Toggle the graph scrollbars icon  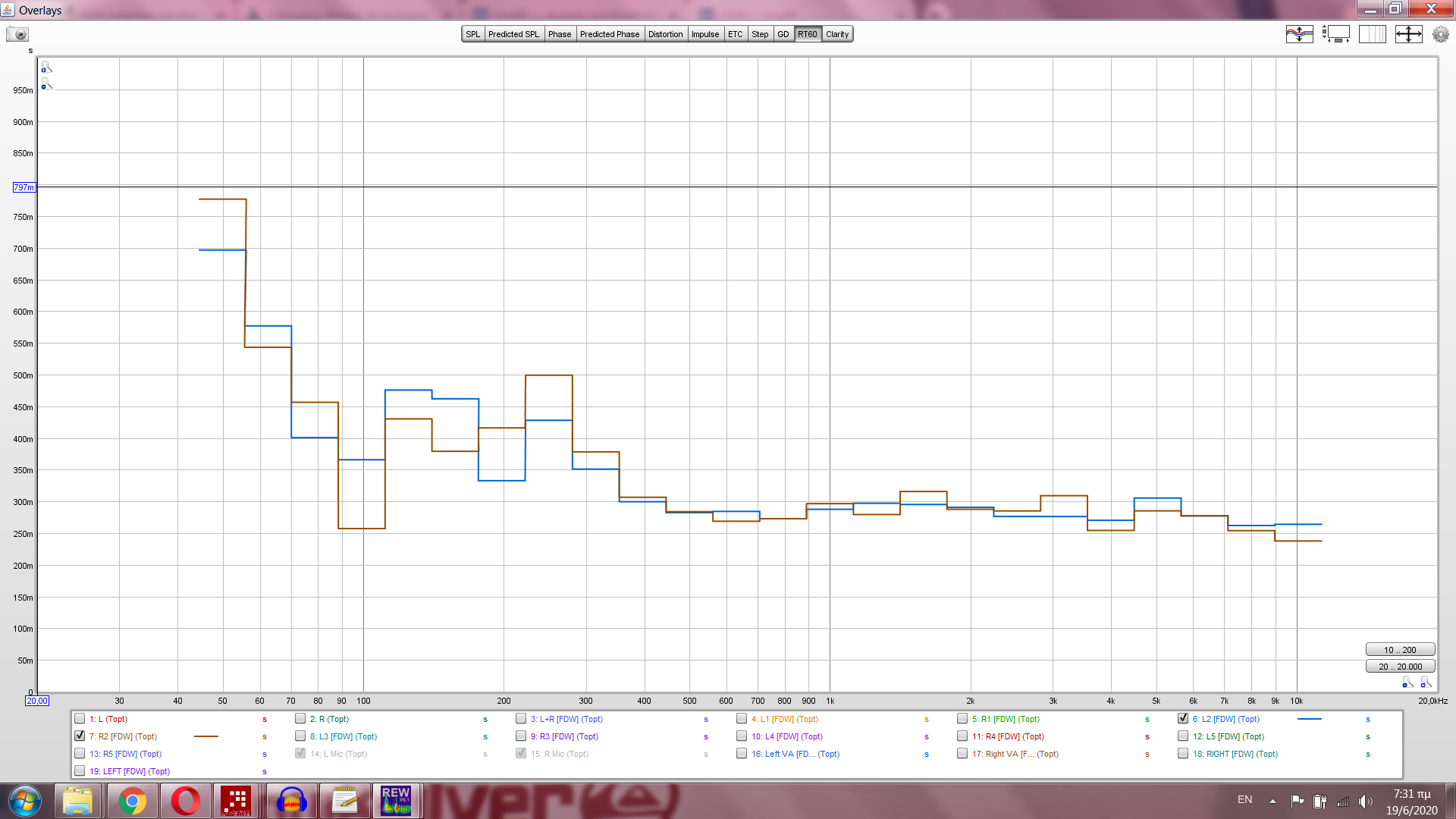pyautogui.click(x=1335, y=34)
